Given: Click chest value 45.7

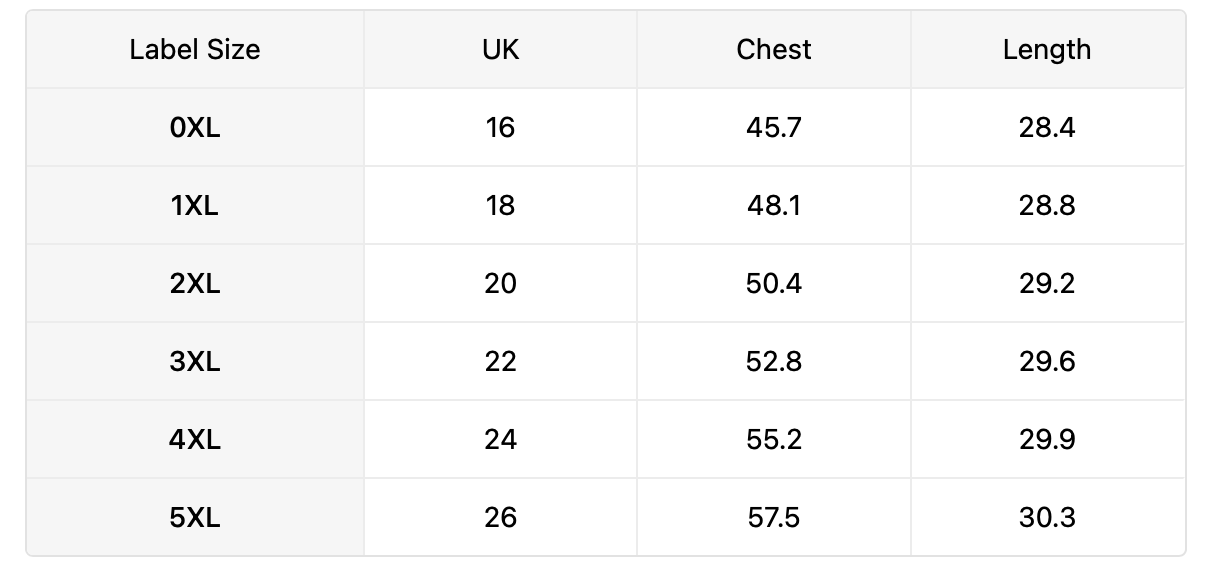Looking at the screenshot, I should click(774, 127).
